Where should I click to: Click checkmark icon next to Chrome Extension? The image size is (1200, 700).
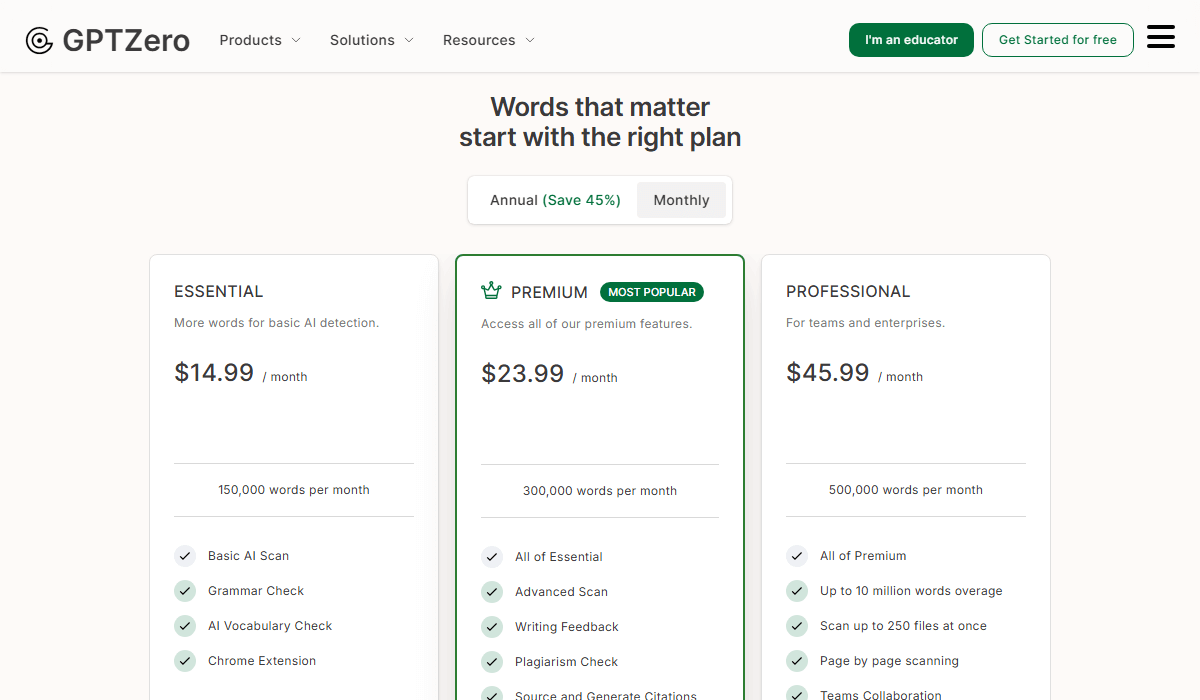click(x=185, y=661)
